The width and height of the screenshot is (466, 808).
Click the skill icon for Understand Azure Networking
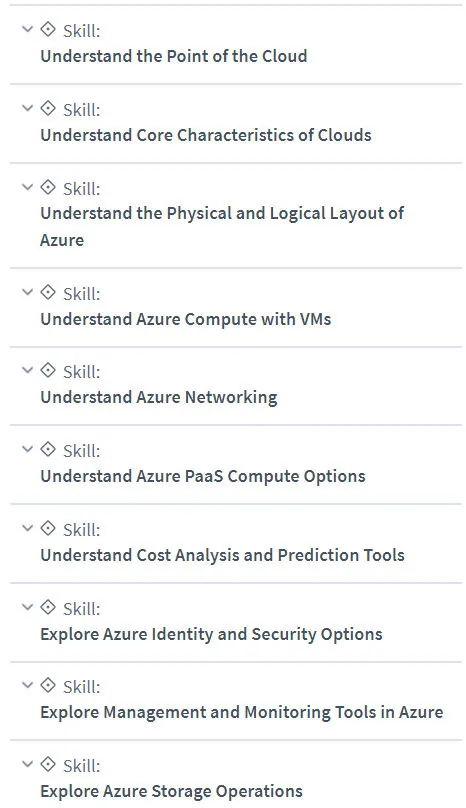(48, 370)
